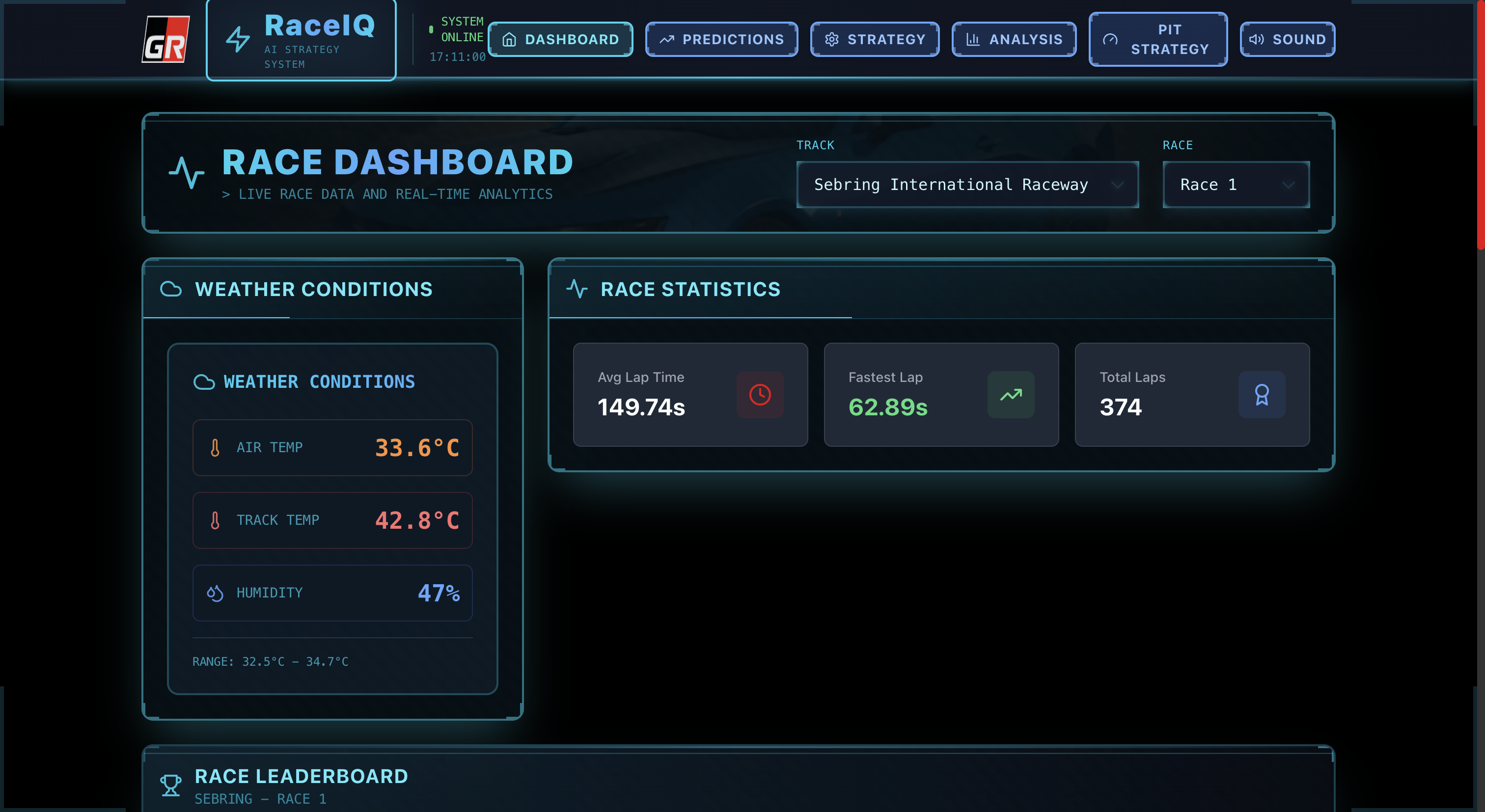1485x812 pixels.
Task: Click the cloud icon in Weather Conditions header
Action: (x=170, y=289)
